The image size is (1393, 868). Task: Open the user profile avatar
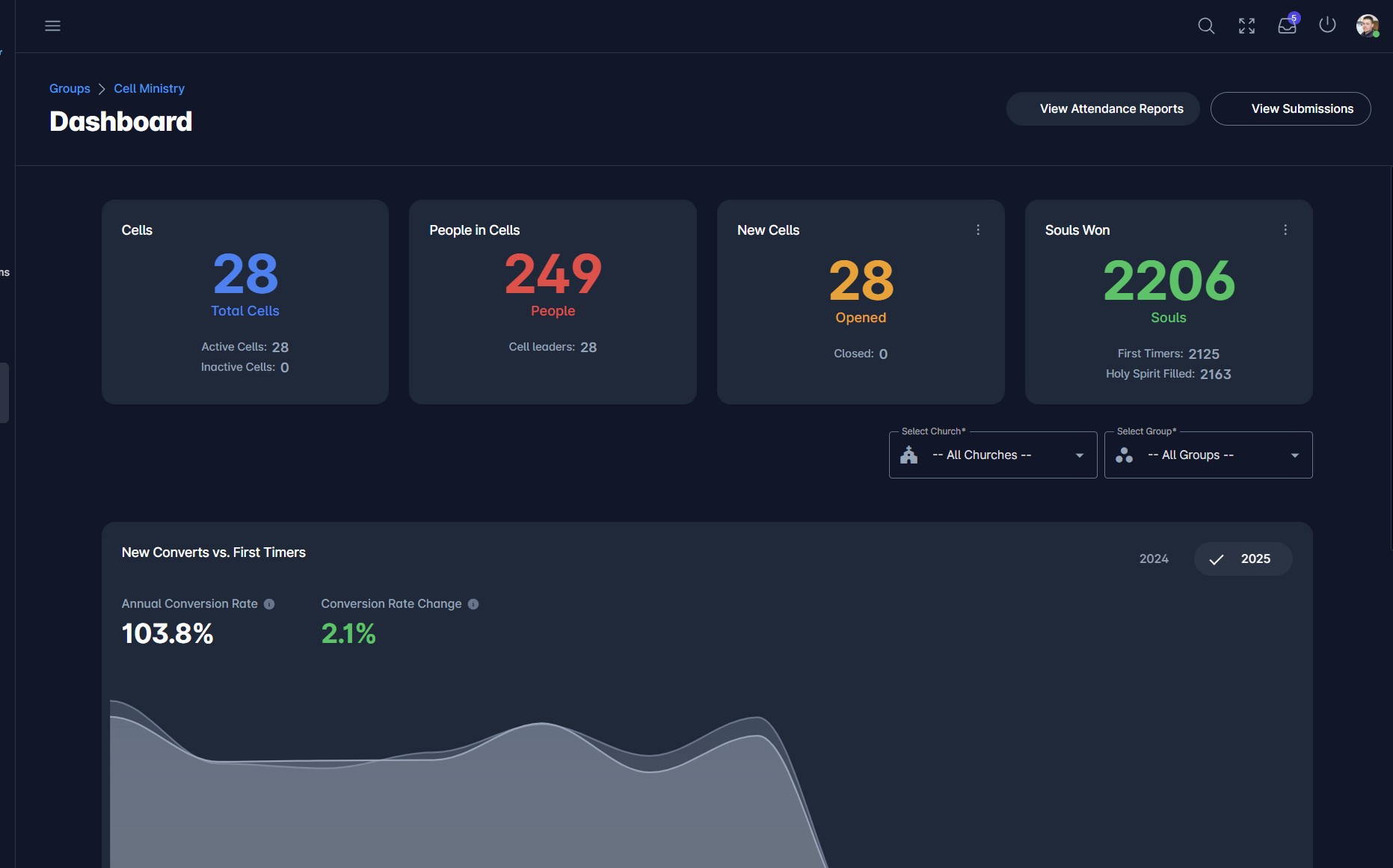coord(1367,26)
